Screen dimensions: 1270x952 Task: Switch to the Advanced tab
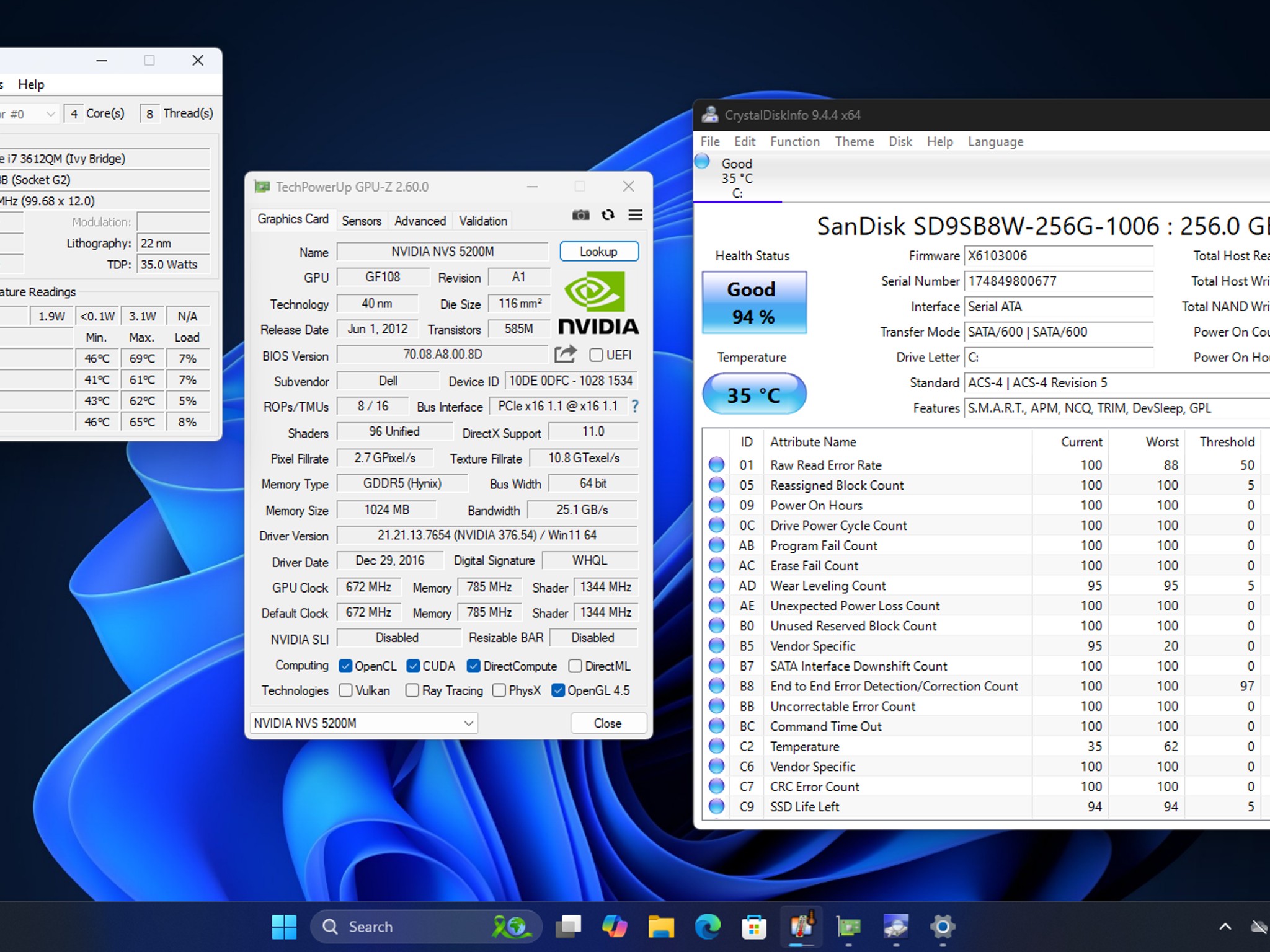click(420, 221)
